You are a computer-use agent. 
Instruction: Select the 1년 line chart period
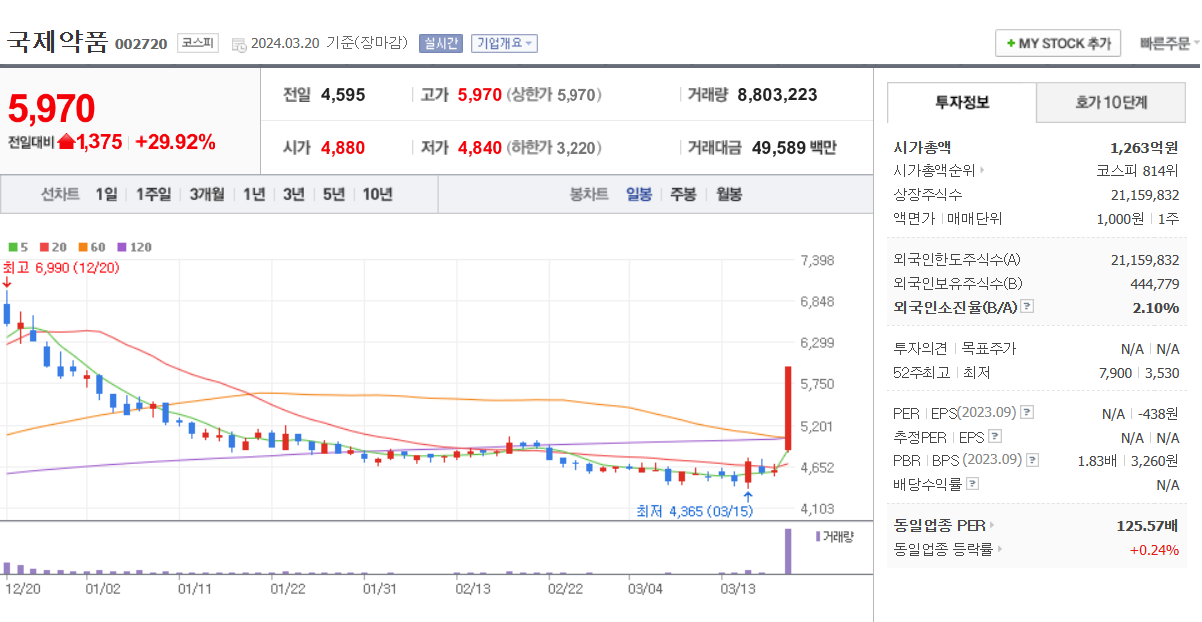(254, 194)
